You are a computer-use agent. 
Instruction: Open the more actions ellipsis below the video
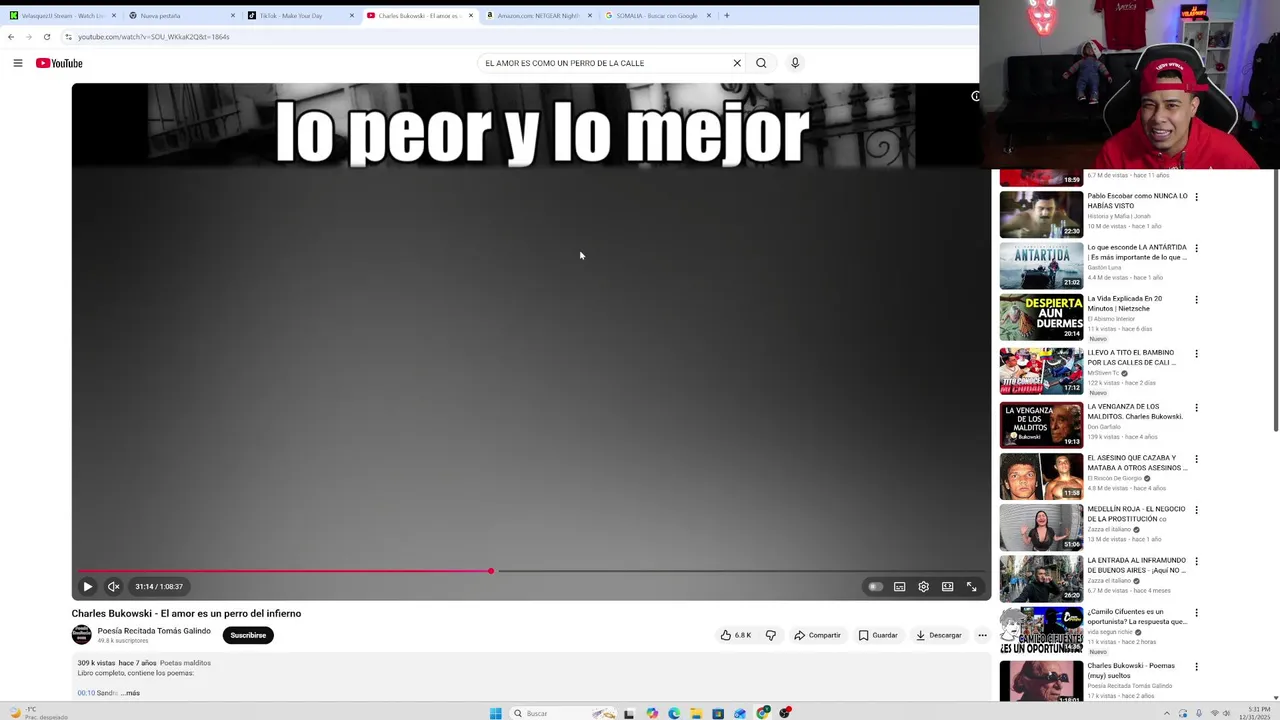pos(982,635)
